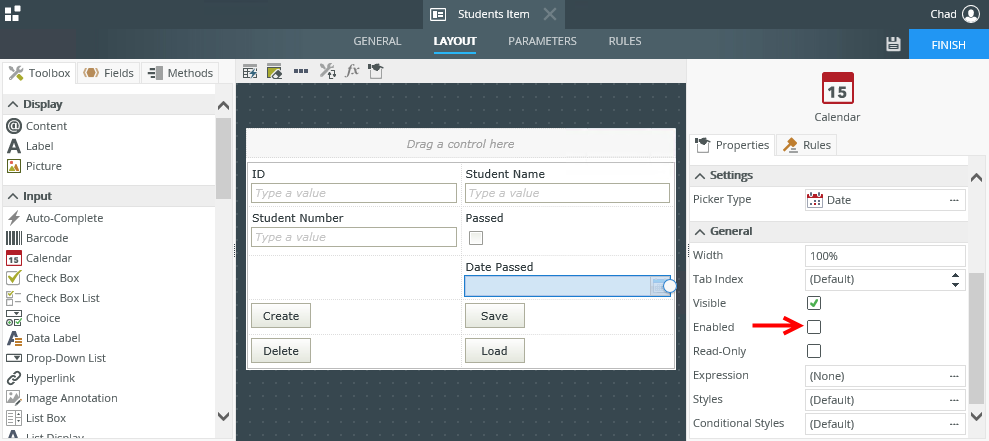Collapse the Input group in Toolbox
This screenshot has width=989, height=441.
[x=13, y=196]
